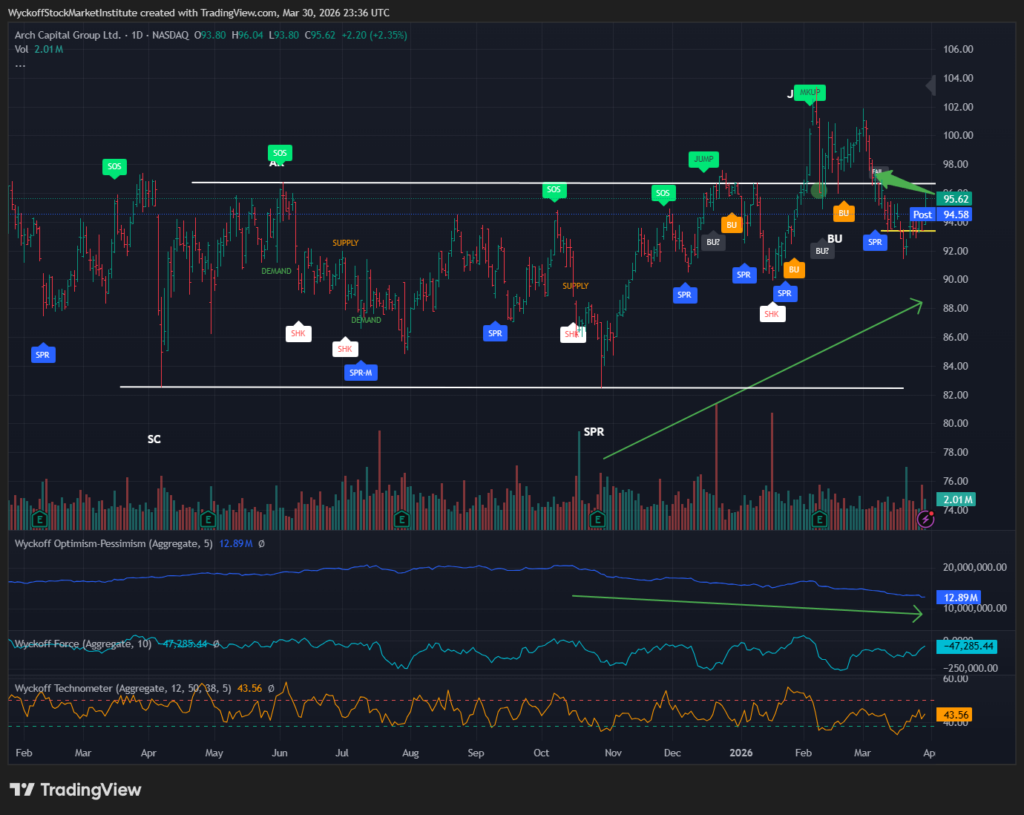1024x815 pixels.
Task: Click the Arch Capital Group Ltd. symbol title
Action: point(68,35)
